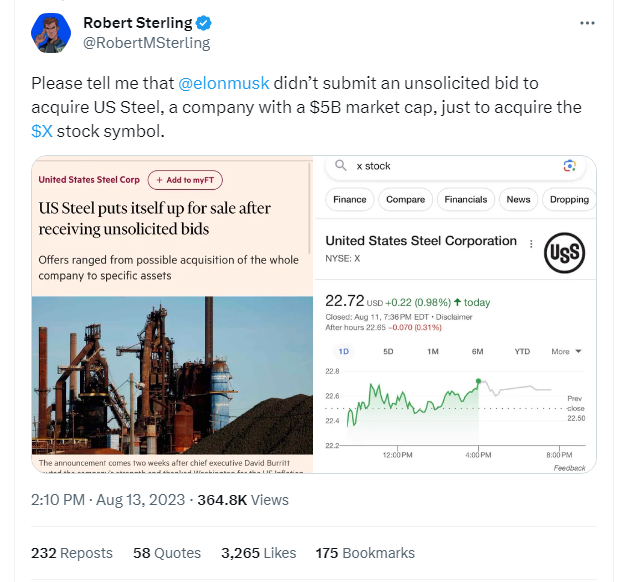The width and height of the screenshot is (637, 582).
Task: Click the Google Lens icon in search bar
Action: tap(569, 166)
